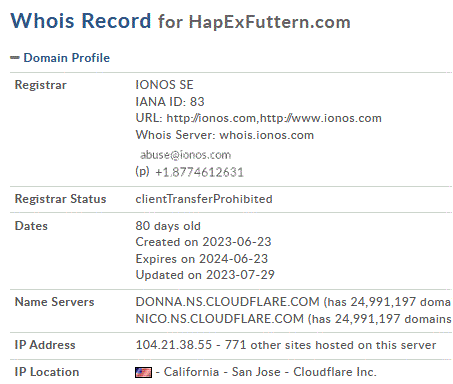Viewport: 453px width, 384px height.
Task: Click the abuse@ionos.com email address
Action: click(185, 155)
